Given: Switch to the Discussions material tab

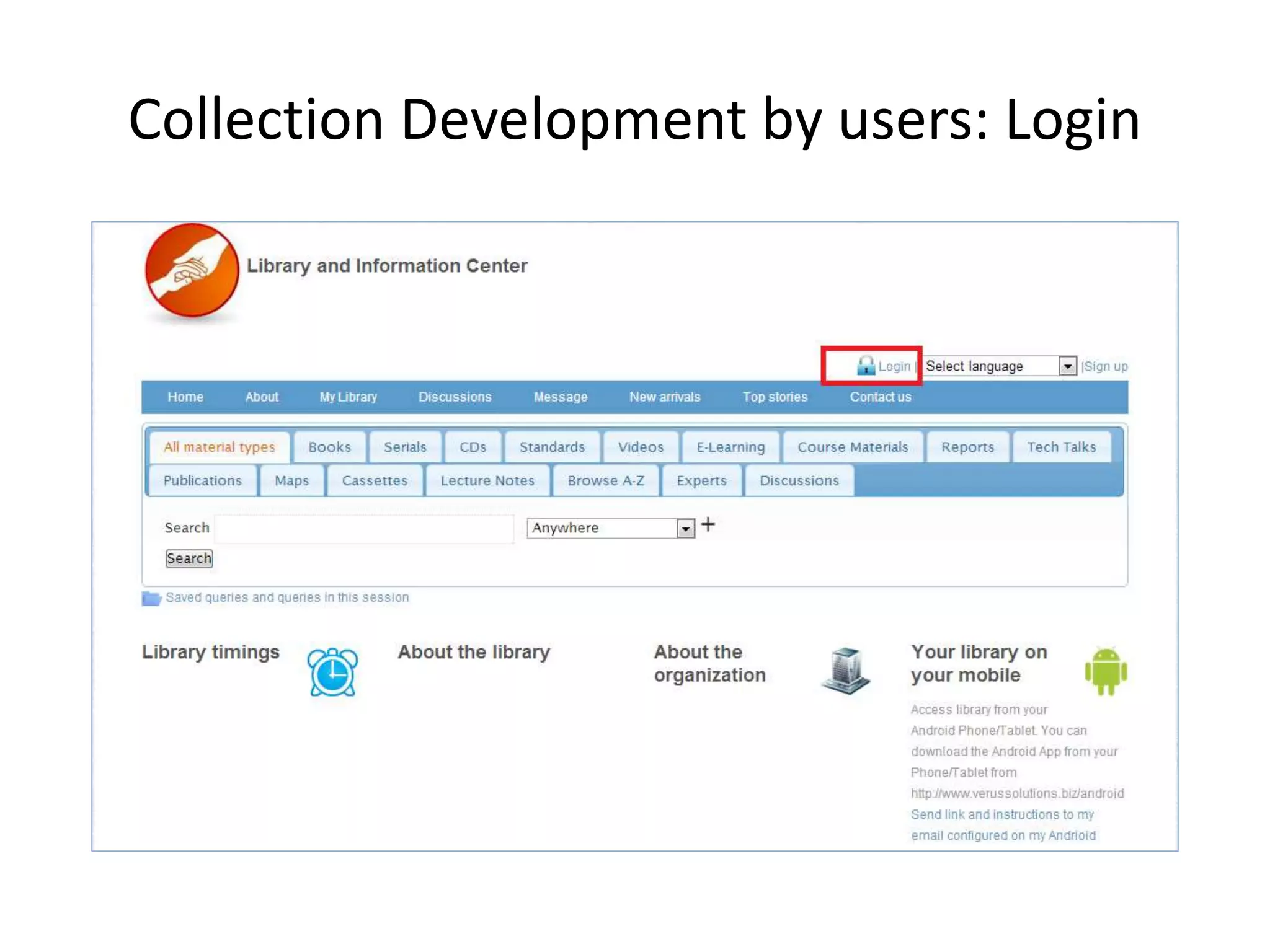Looking at the screenshot, I should [799, 481].
